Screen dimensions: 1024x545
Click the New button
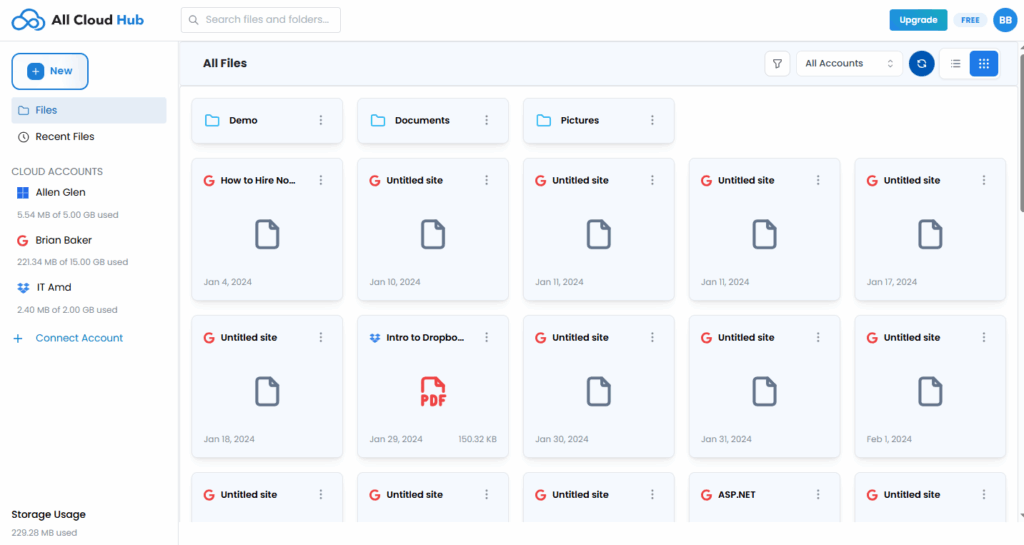[x=50, y=71]
